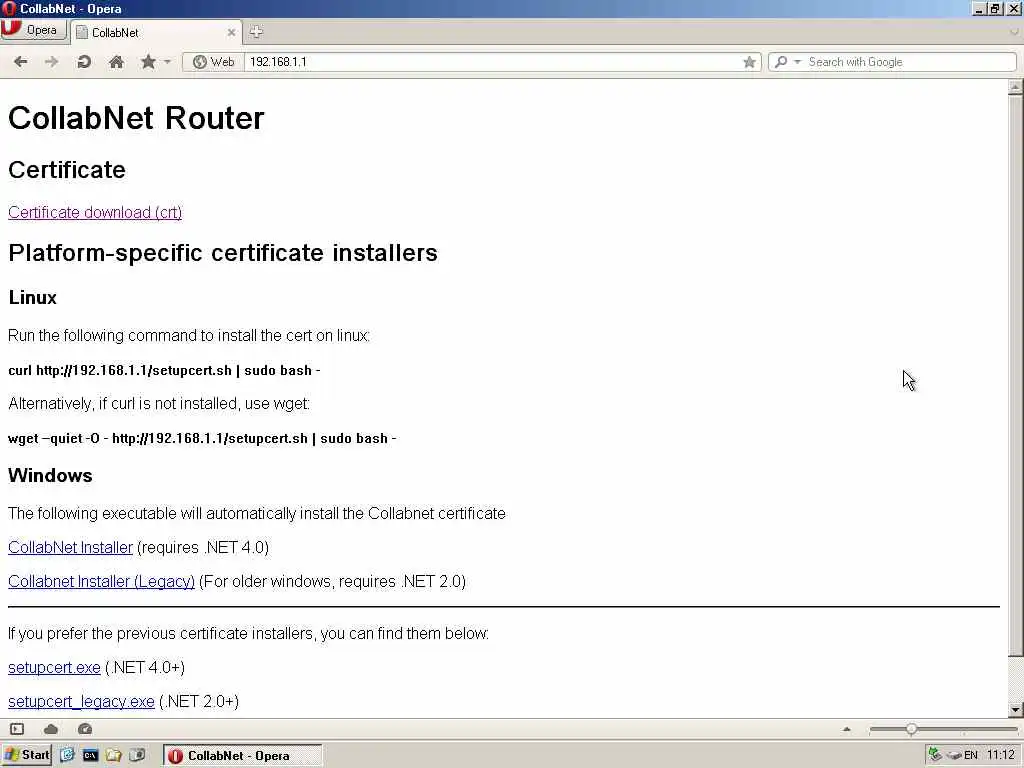Screen dimensions: 1024x768
Task: Click the Search with Google field
Action: (x=910, y=62)
